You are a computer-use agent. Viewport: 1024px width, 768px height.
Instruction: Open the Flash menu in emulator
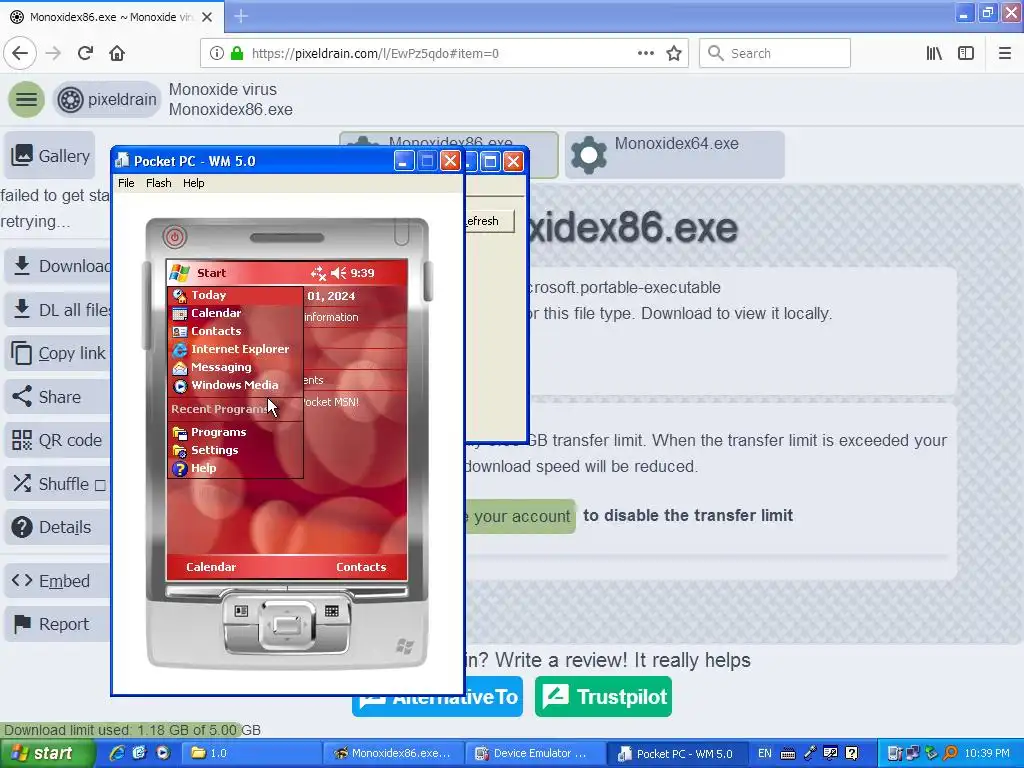159,183
